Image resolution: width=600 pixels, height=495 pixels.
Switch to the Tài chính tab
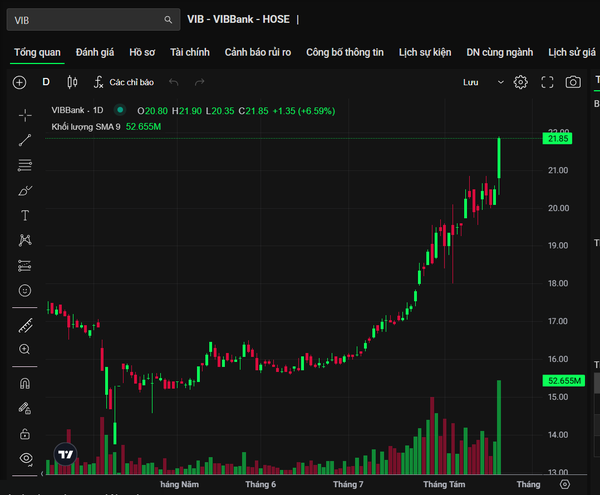190,52
